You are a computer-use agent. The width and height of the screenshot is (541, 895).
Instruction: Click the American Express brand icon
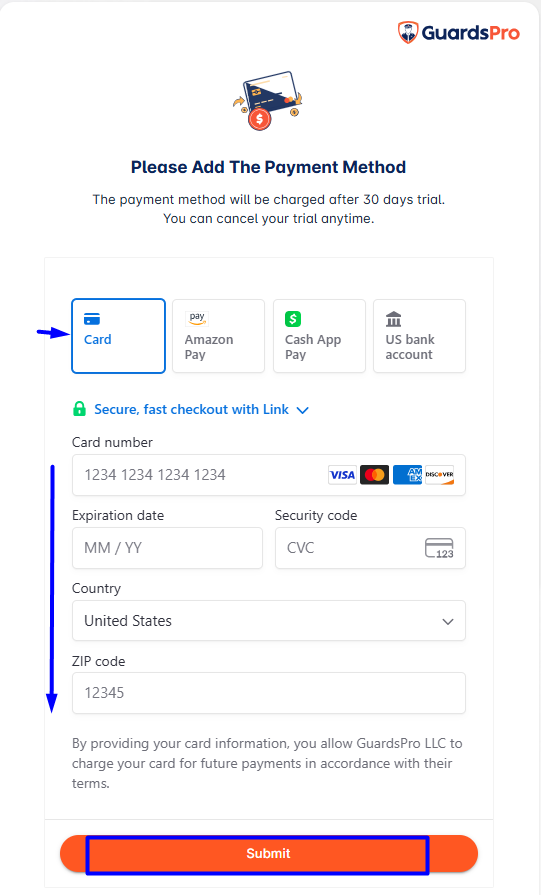(407, 475)
